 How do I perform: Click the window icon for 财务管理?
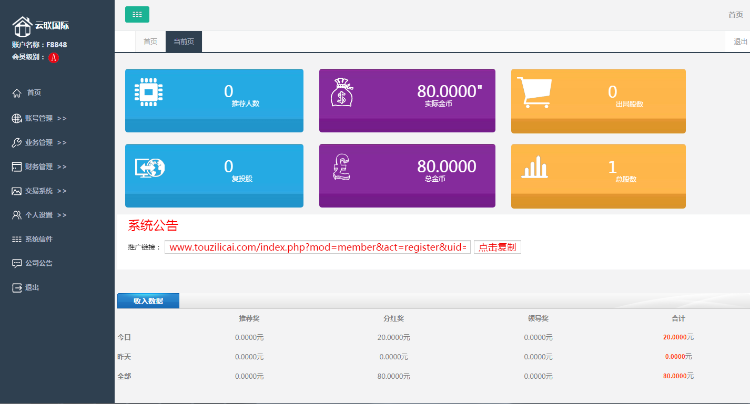pos(17,166)
